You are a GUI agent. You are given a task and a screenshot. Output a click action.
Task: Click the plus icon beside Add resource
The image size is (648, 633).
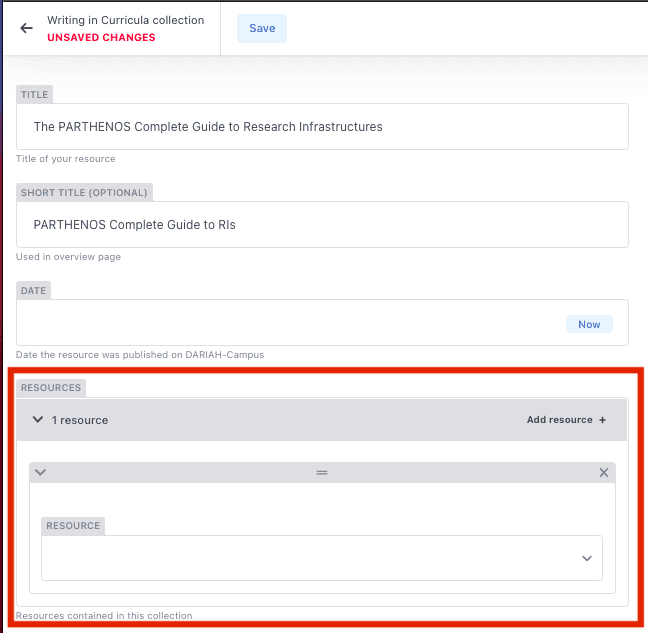602,420
